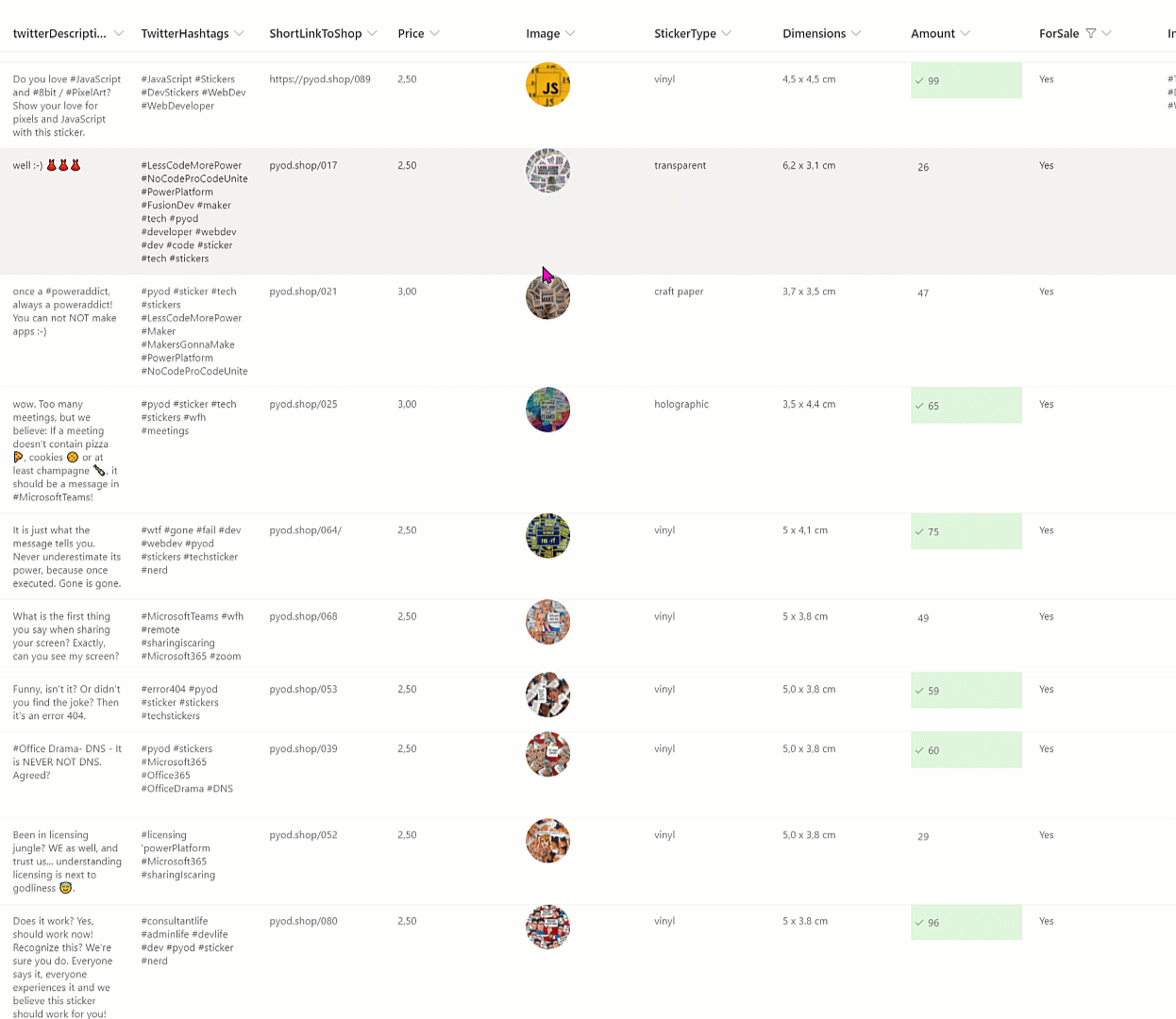Open link https://pyod.shop/089

(x=320, y=79)
